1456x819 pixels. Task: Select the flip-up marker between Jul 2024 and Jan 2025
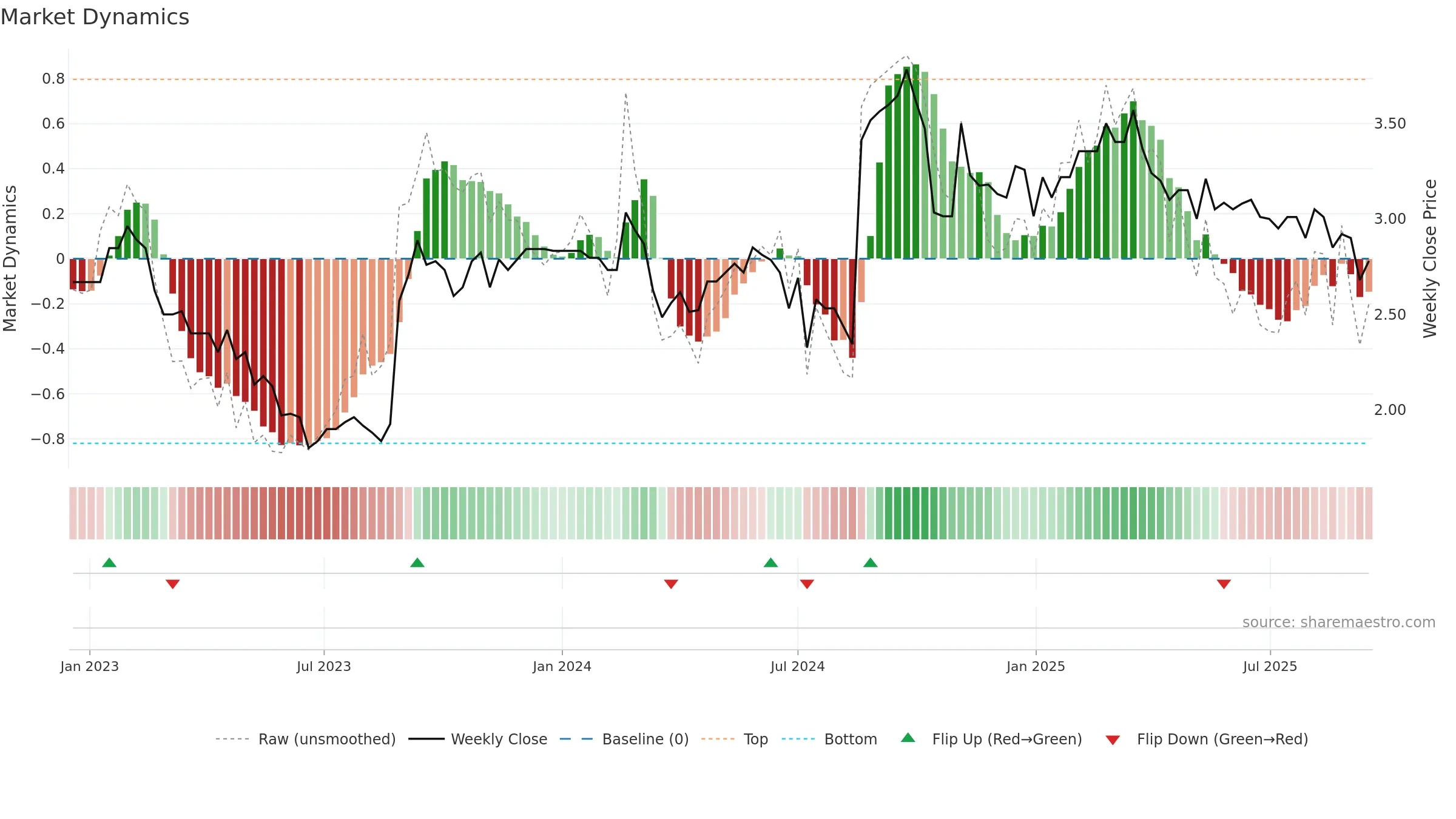click(x=871, y=562)
